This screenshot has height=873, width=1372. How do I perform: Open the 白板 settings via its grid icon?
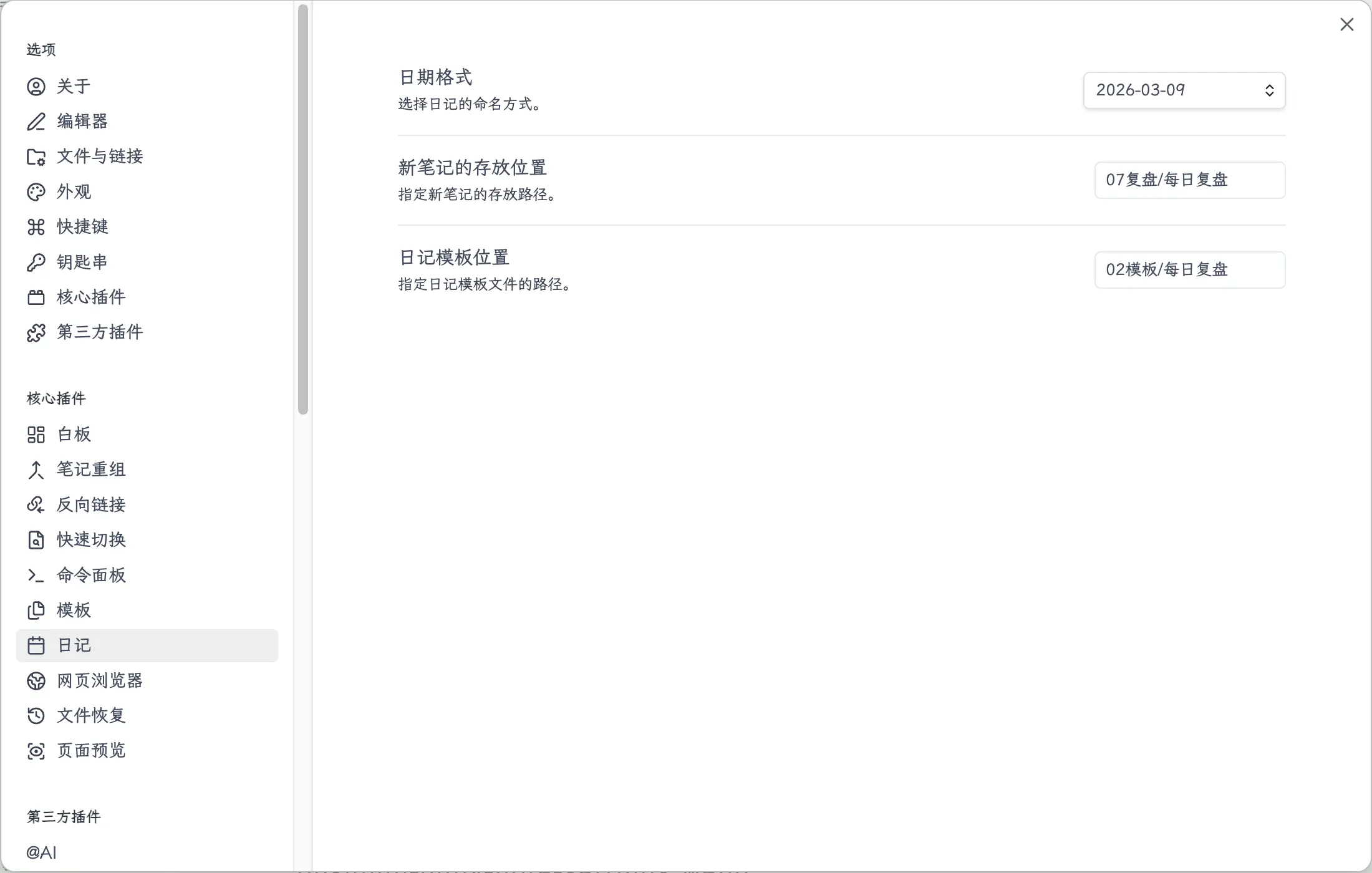pyautogui.click(x=36, y=435)
